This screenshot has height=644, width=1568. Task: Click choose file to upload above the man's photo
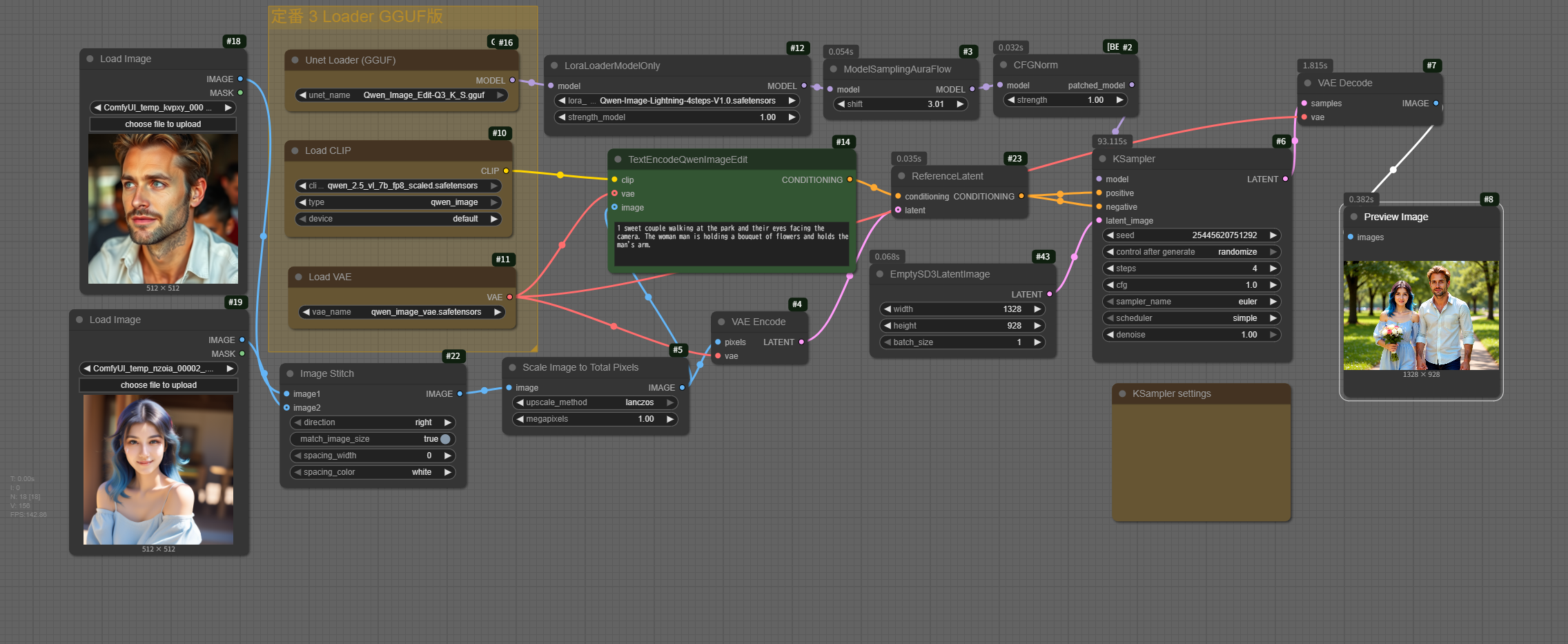coord(163,124)
